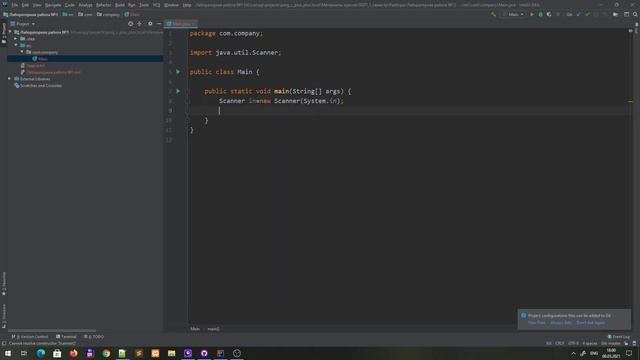The image size is (640, 360).
Task: Click Don't Ask Again link in notification
Action: (591, 323)
